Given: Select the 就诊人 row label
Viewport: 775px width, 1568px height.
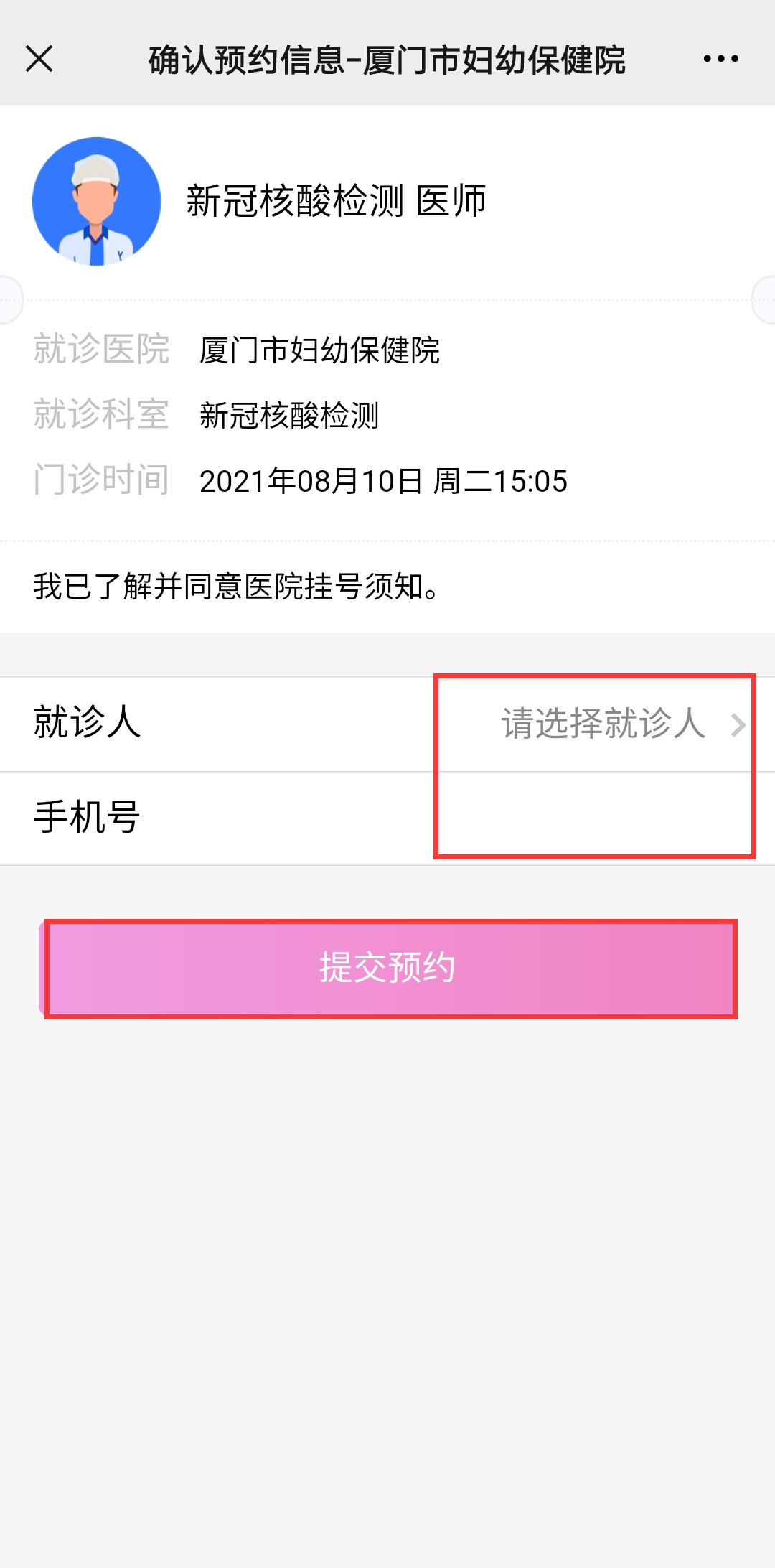Looking at the screenshot, I should [87, 722].
